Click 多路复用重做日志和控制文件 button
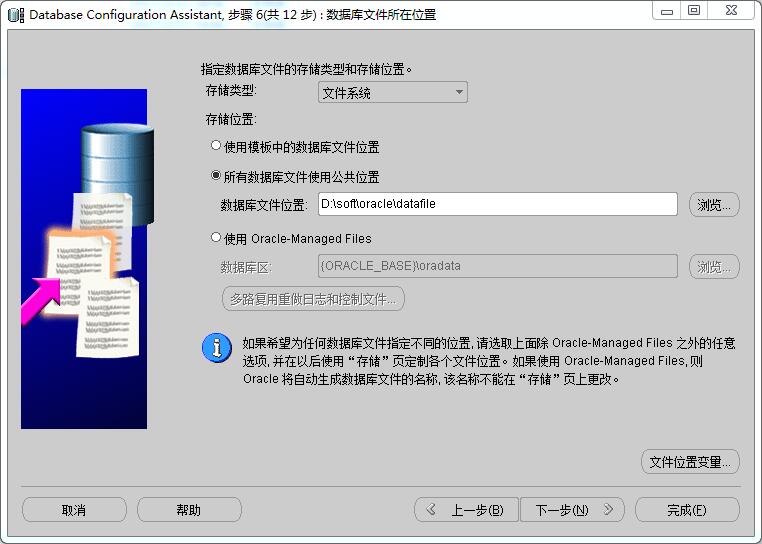This screenshot has height=544, width=762. [x=313, y=298]
